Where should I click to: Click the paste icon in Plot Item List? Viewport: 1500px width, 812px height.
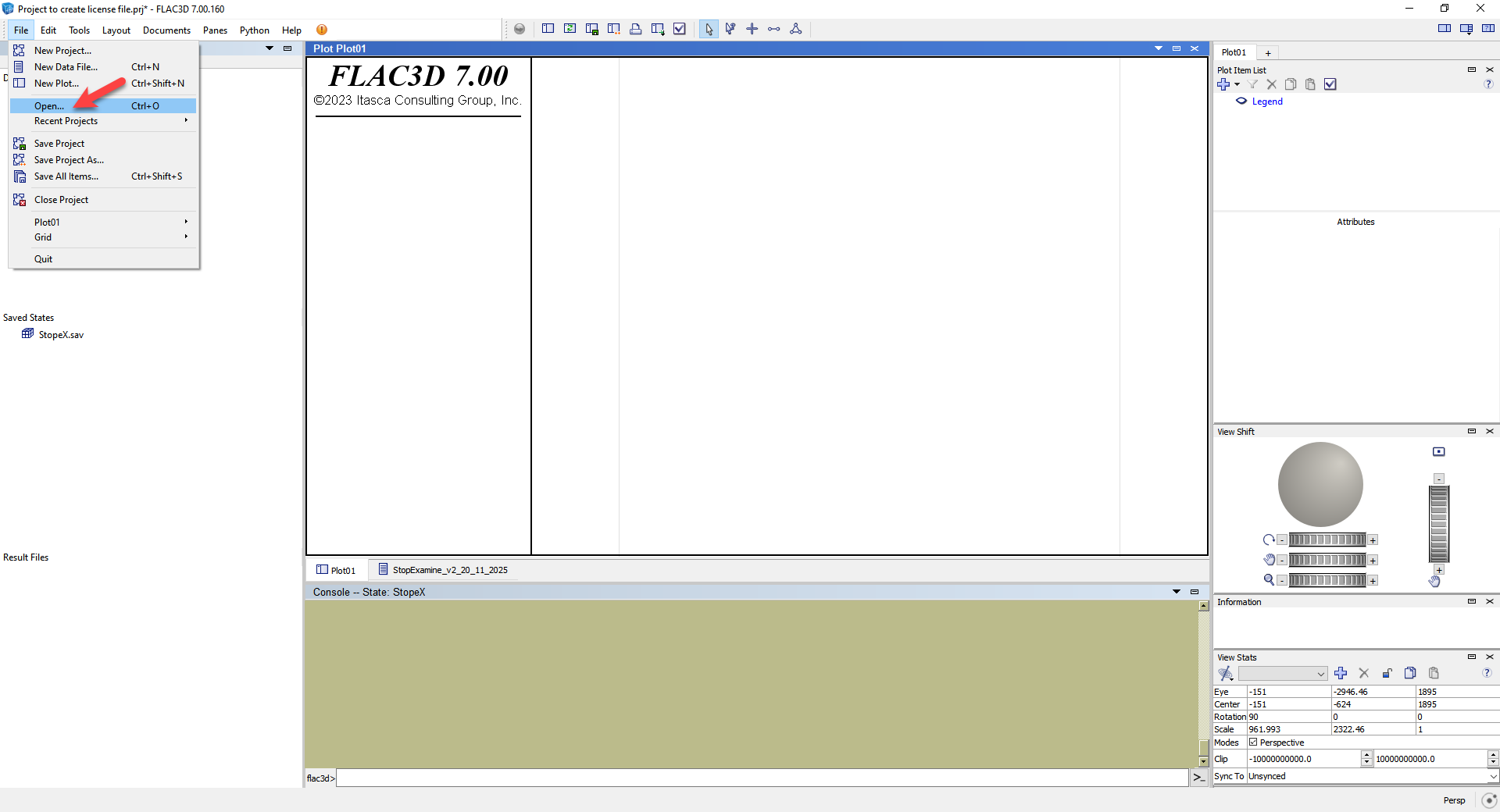click(x=1310, y=84)
